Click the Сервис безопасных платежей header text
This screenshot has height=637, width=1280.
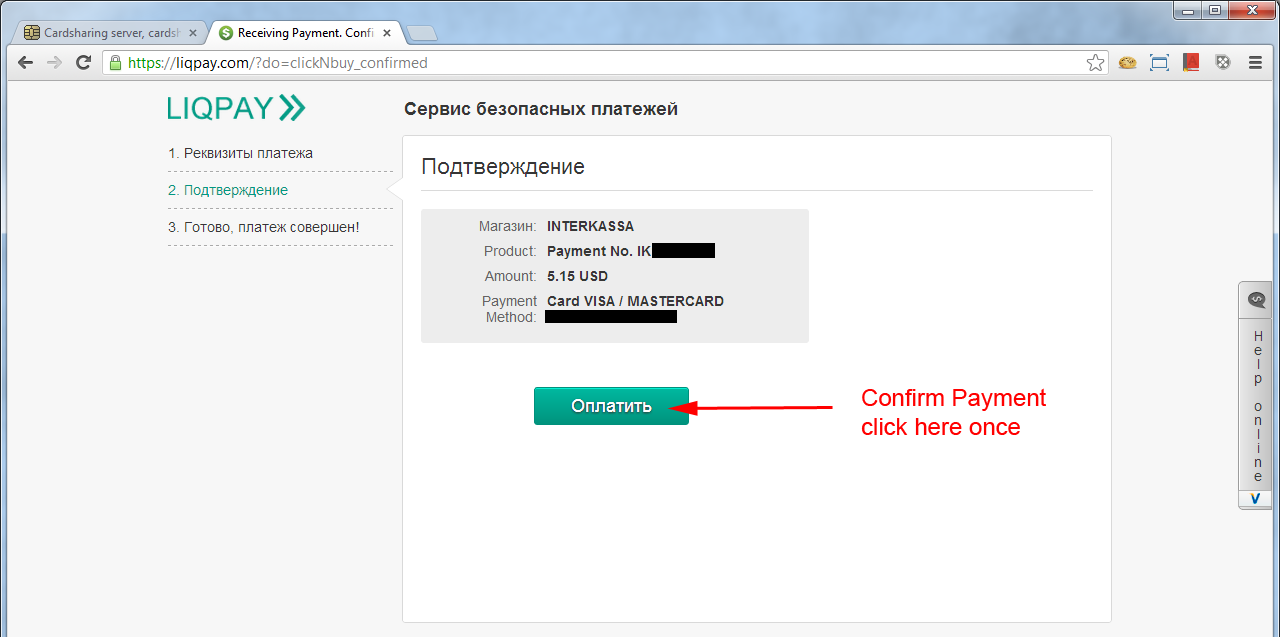[x=541, y=109]
